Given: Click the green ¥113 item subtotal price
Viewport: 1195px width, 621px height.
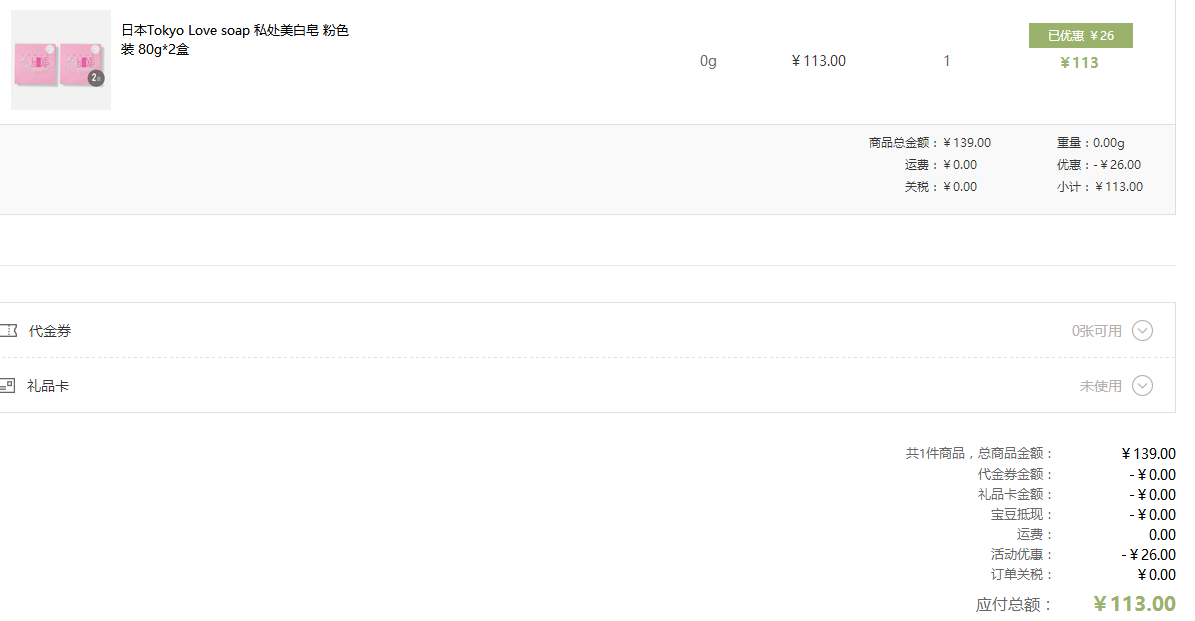Looking at the screenshot, I should click(1079, 63).
